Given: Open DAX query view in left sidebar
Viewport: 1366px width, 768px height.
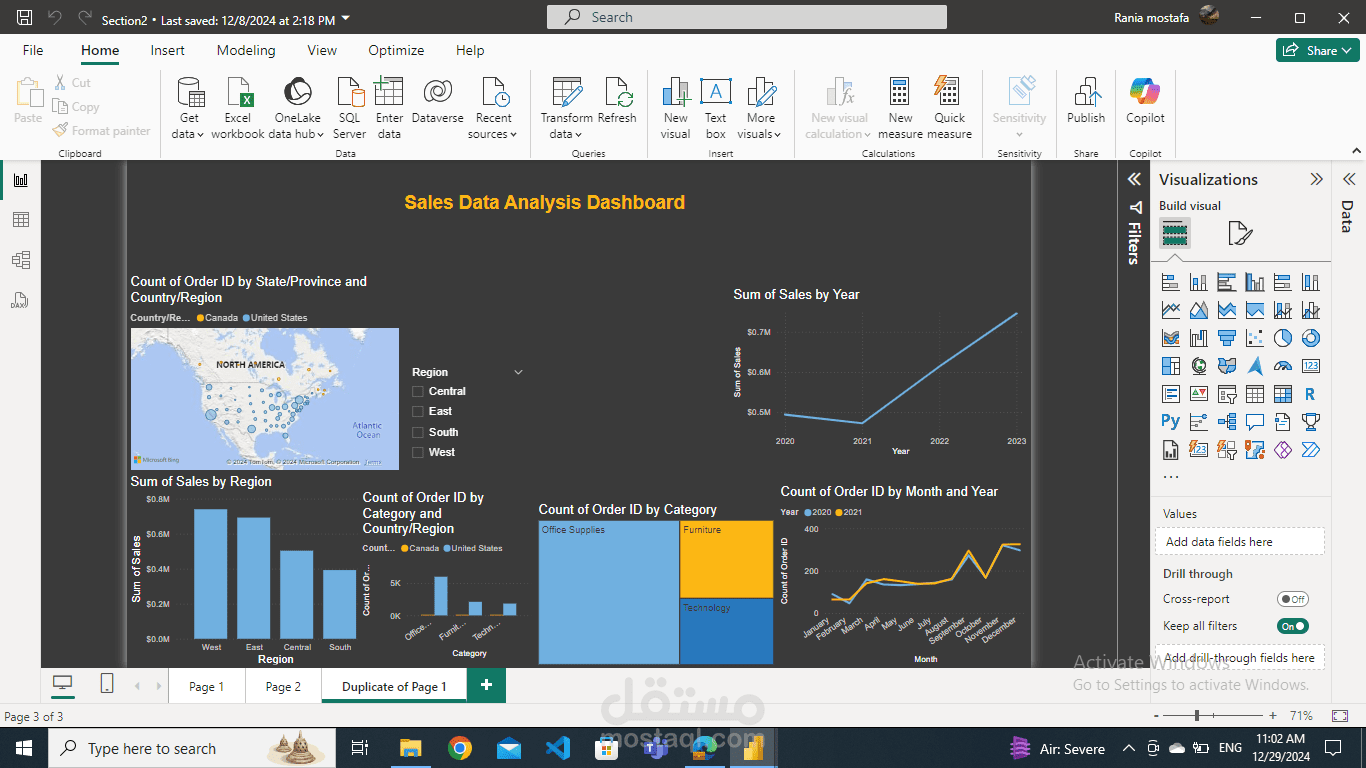Looking at the screenshot, I should point(21,300).
